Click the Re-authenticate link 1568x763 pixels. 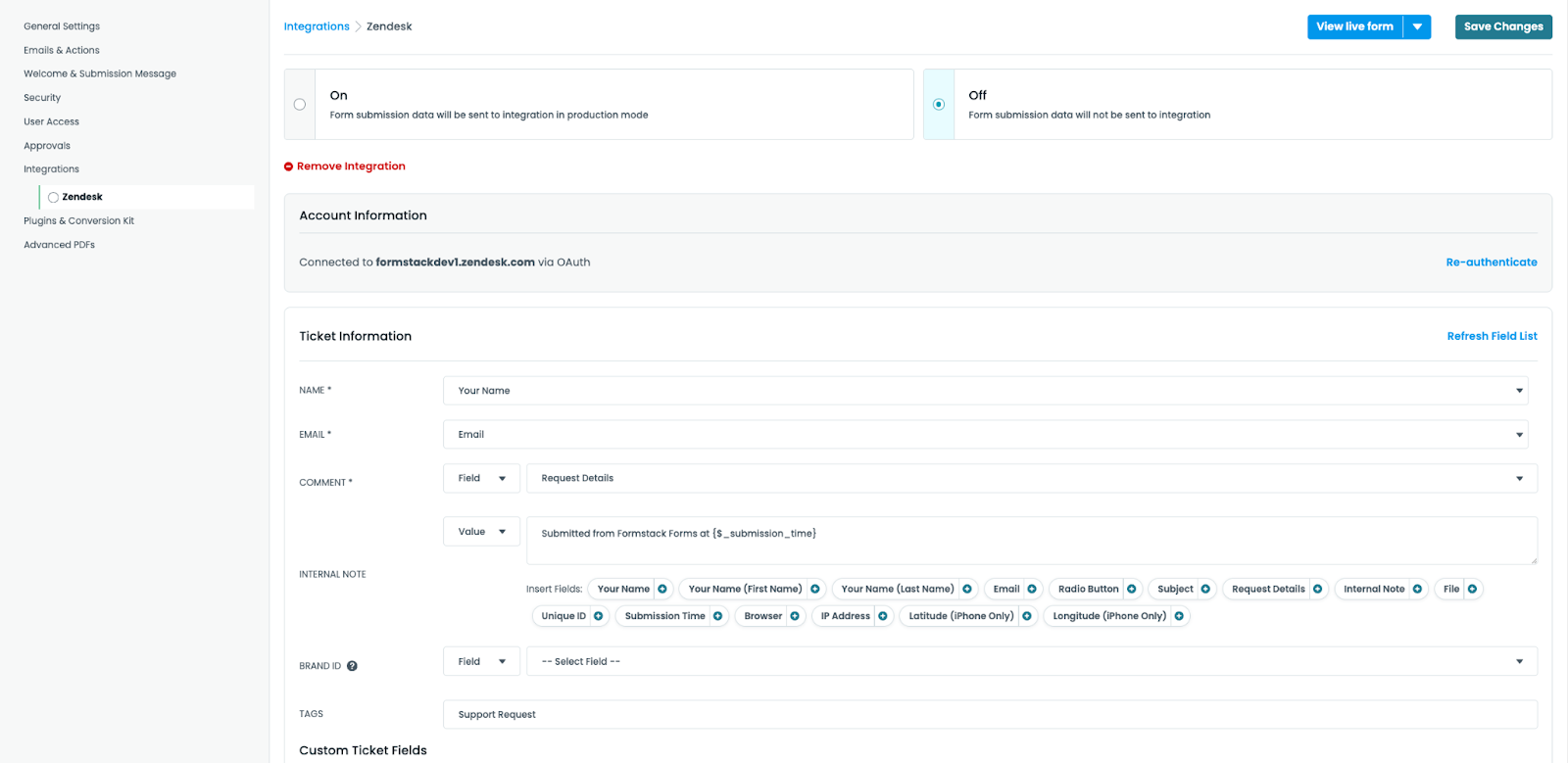1491,262
